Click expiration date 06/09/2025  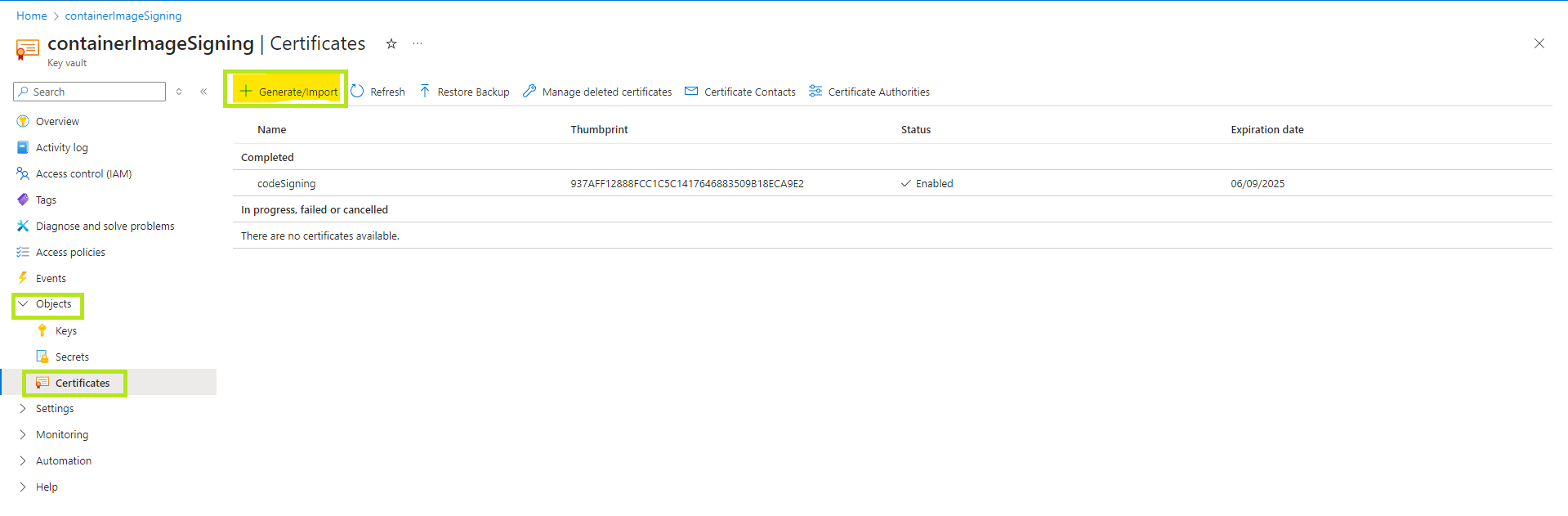click(1258, 183)
